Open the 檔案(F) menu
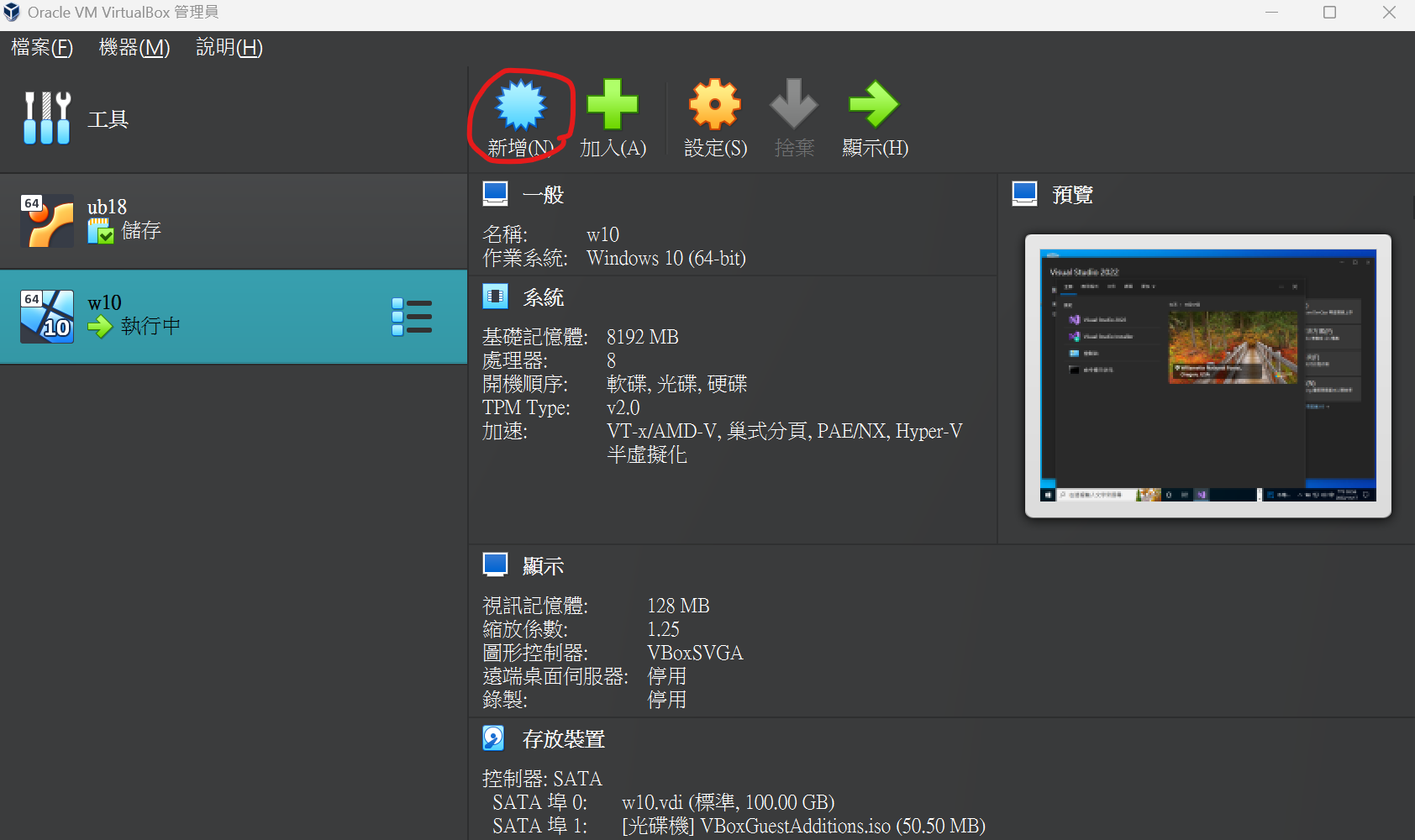1415x840 pixels. [41, 48]
